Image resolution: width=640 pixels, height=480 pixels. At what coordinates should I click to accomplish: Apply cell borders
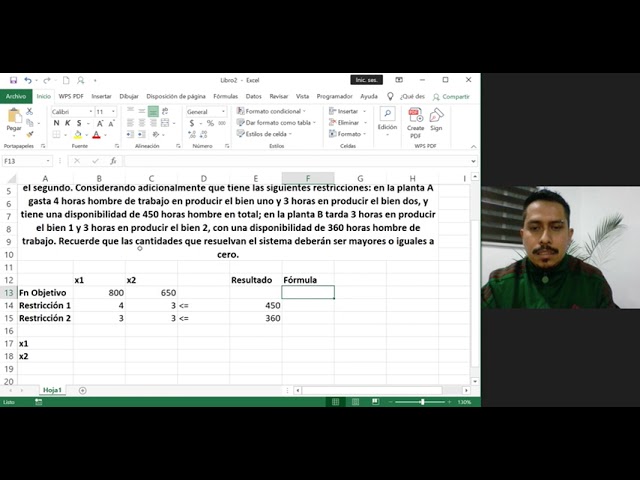pyautogui.click(x=56, y=135)
